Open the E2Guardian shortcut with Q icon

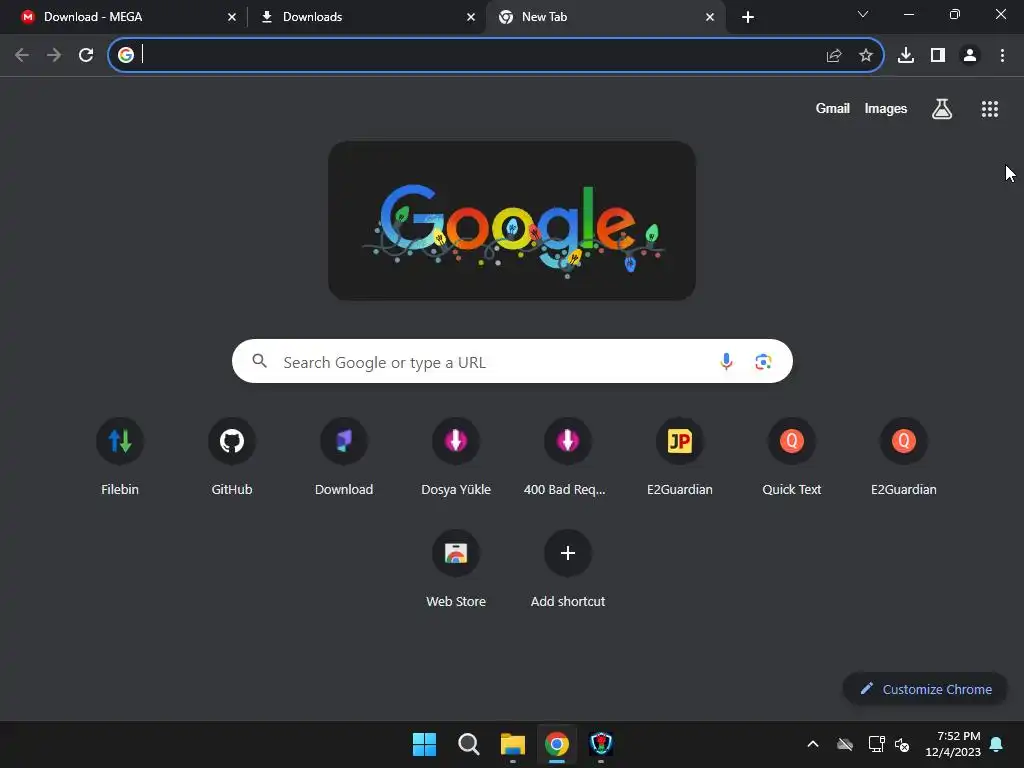pyautogui.click(x=904, y=457)
